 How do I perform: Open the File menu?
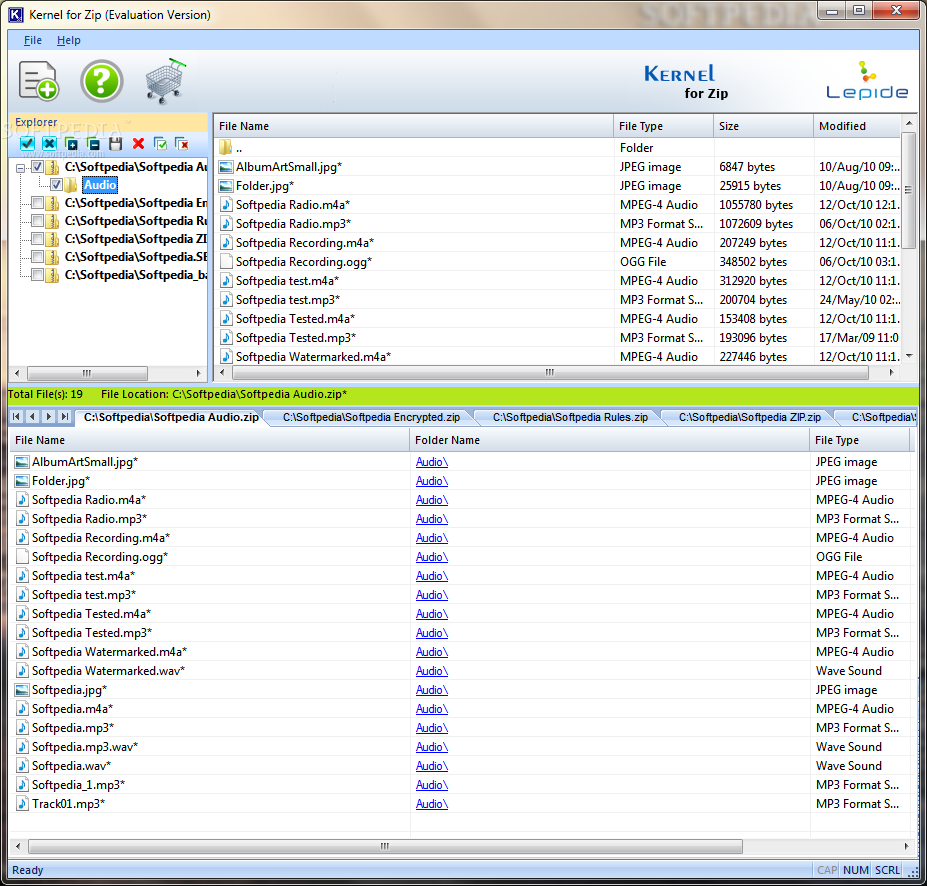click(x=33, y=40)
